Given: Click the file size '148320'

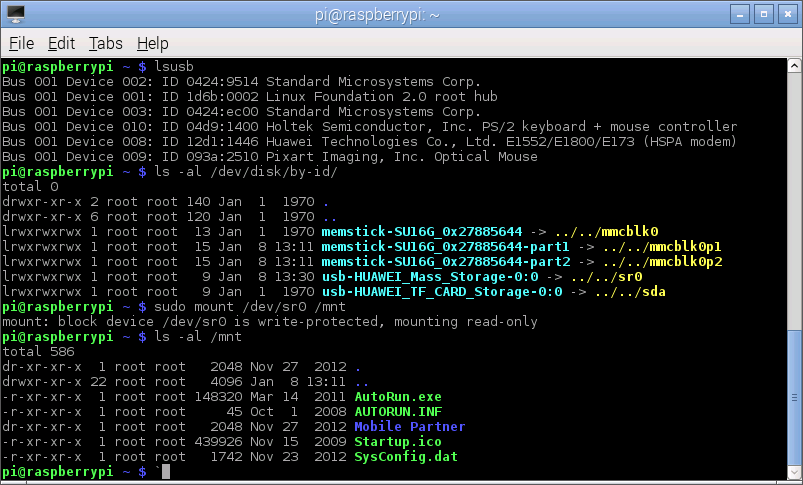Looking at the screenshot, I should click(x=218, y=396).
